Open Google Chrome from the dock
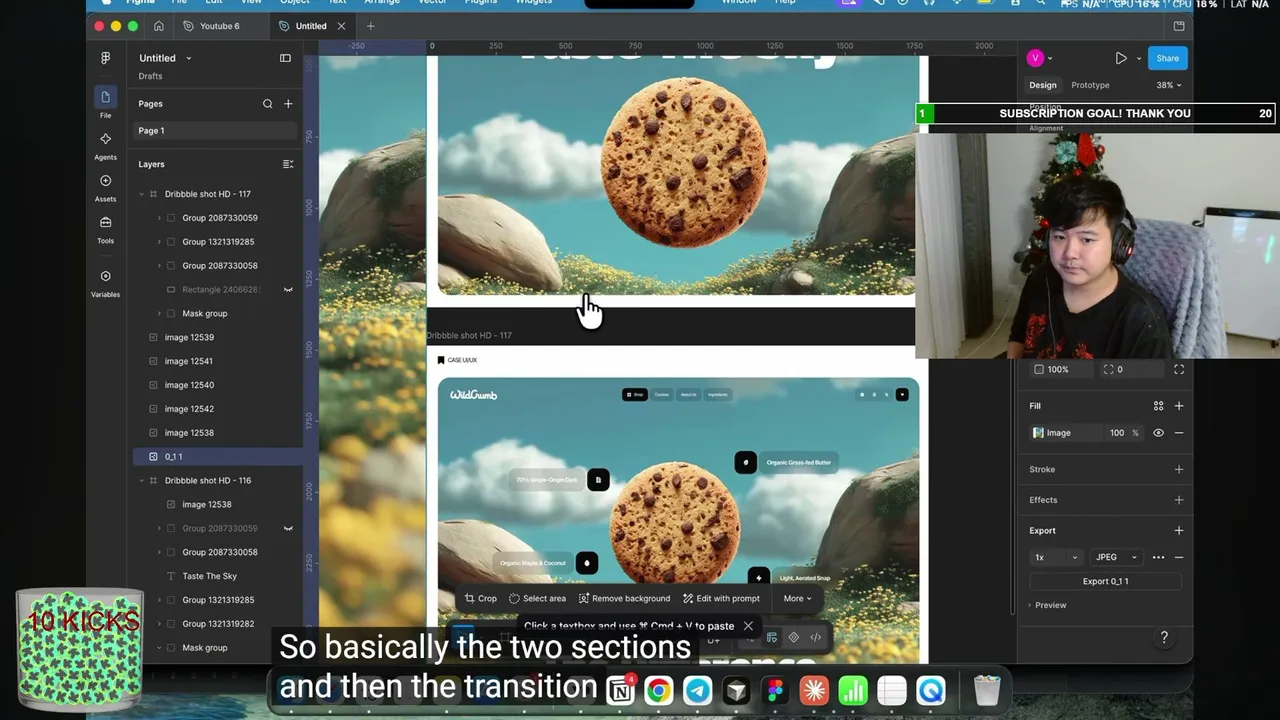The width and height of the screenshot is (1280, 720). [659, 691]
